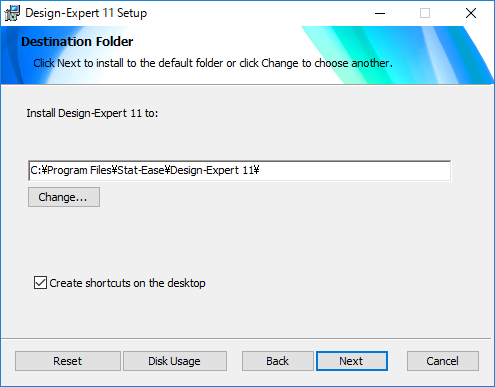Proceed by clicking Next

(x=352, y=361)
